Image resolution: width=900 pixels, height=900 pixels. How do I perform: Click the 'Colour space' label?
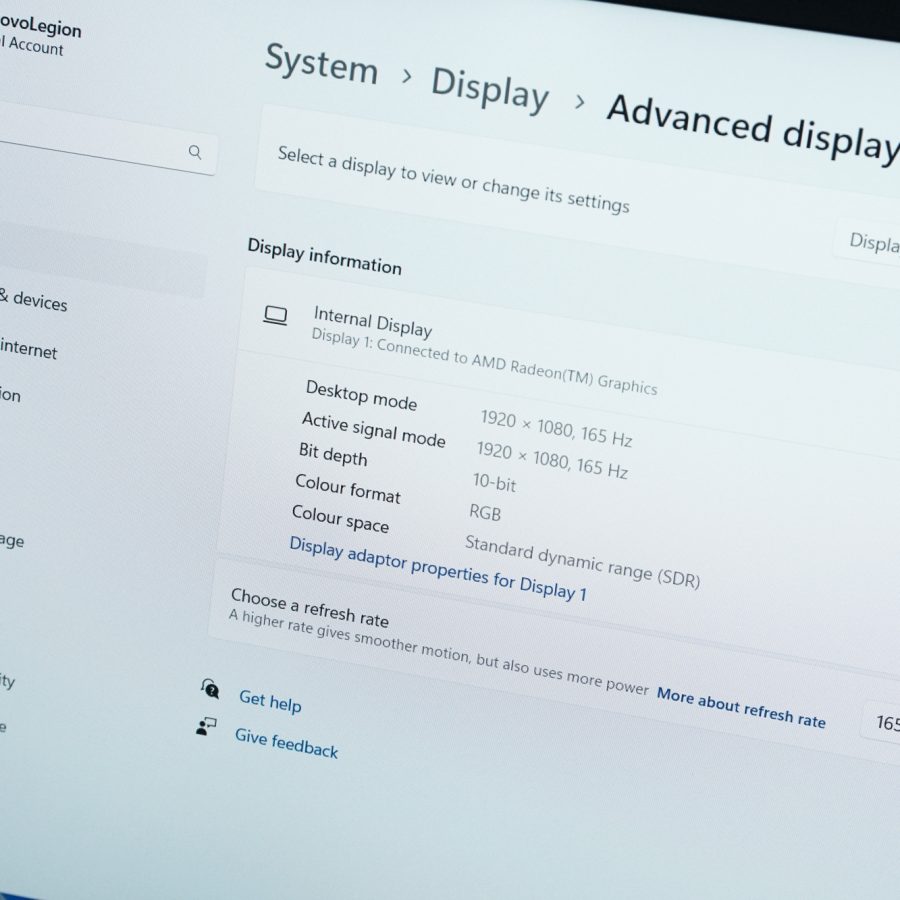(x=340, y=518)
